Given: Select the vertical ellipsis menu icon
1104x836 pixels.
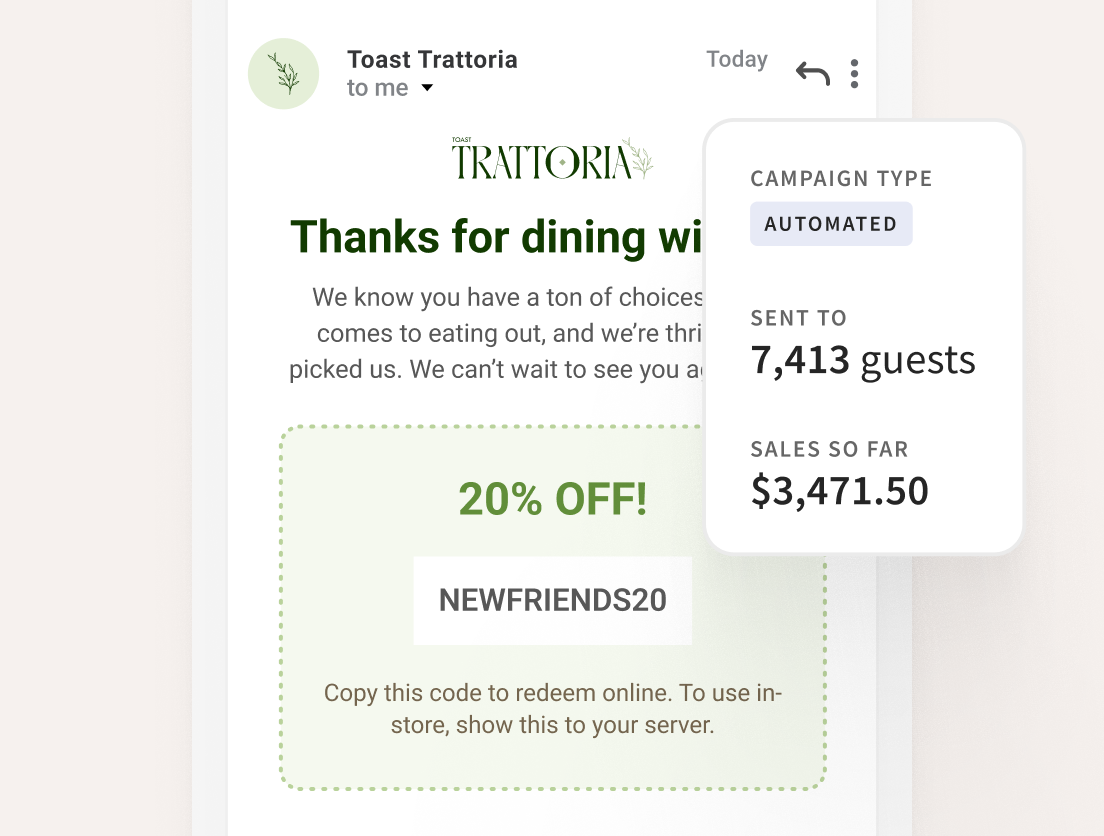Looking at the screenshot, I should click(854, 73).
